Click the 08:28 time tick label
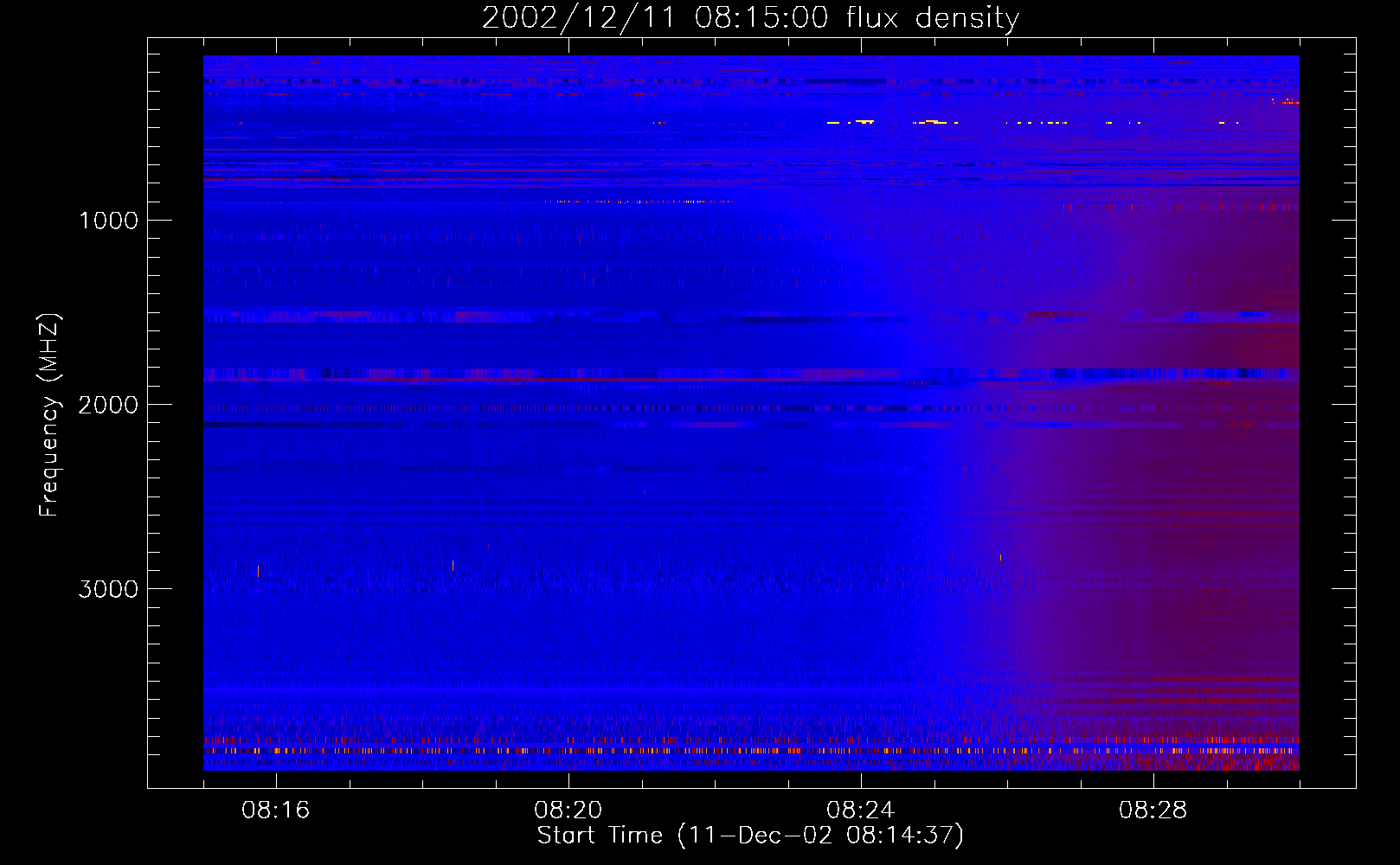 pyautogui.click(x=1153, y=811)
